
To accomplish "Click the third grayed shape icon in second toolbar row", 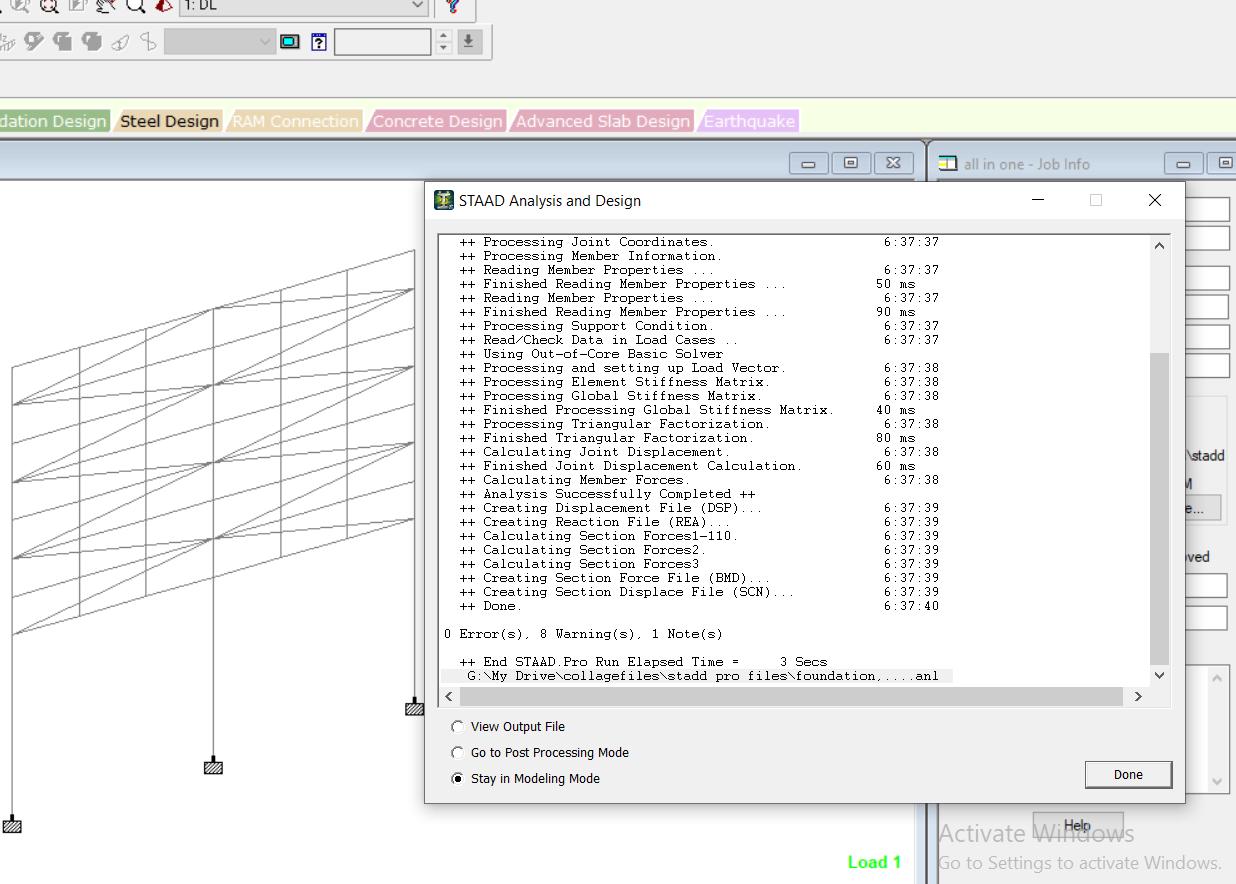I will pyautogui.click(x=92, y=42).
